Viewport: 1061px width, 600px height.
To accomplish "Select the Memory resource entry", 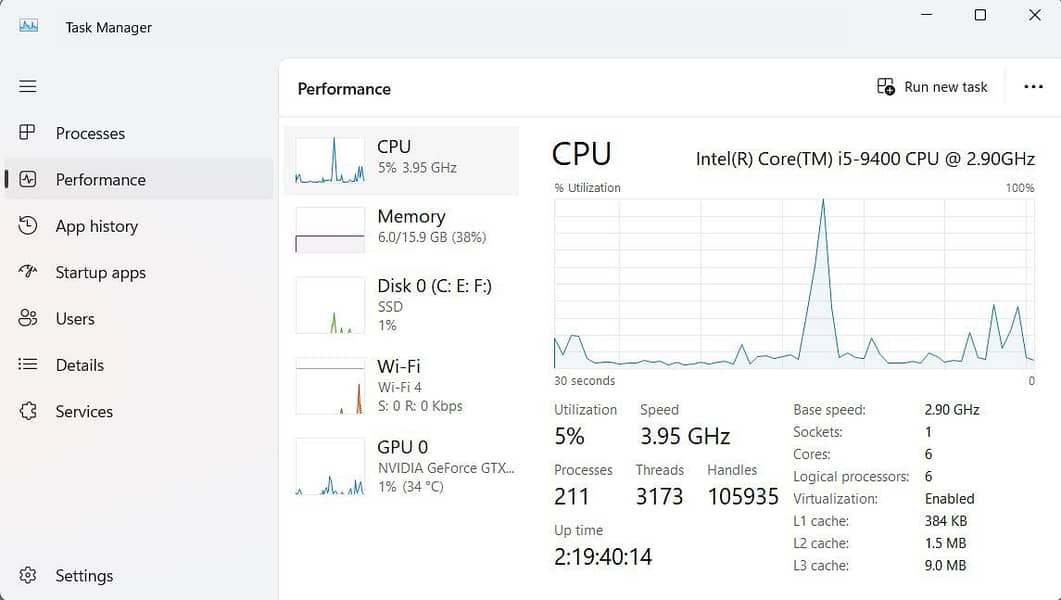I will [401, 227].
